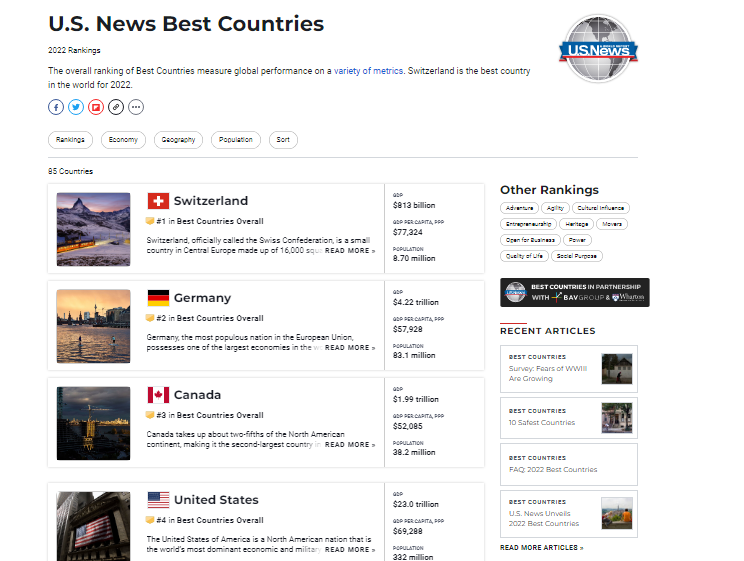
Task: Open the Read More Articles link
Action: (x=541, y=548)
